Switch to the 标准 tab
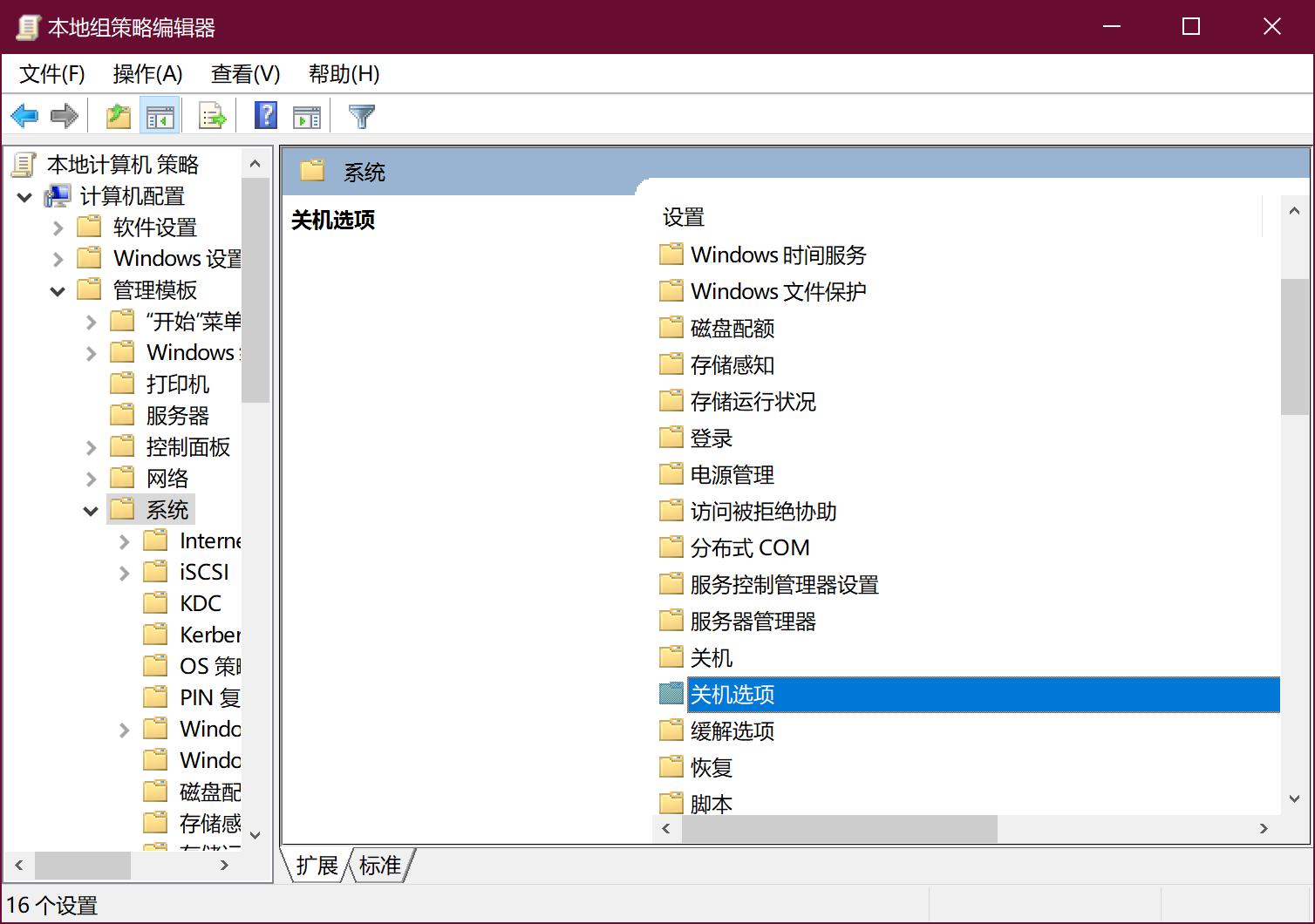The width and height of the screenshot is (1315, 924). pyautogui.click(x=379, y=865)
